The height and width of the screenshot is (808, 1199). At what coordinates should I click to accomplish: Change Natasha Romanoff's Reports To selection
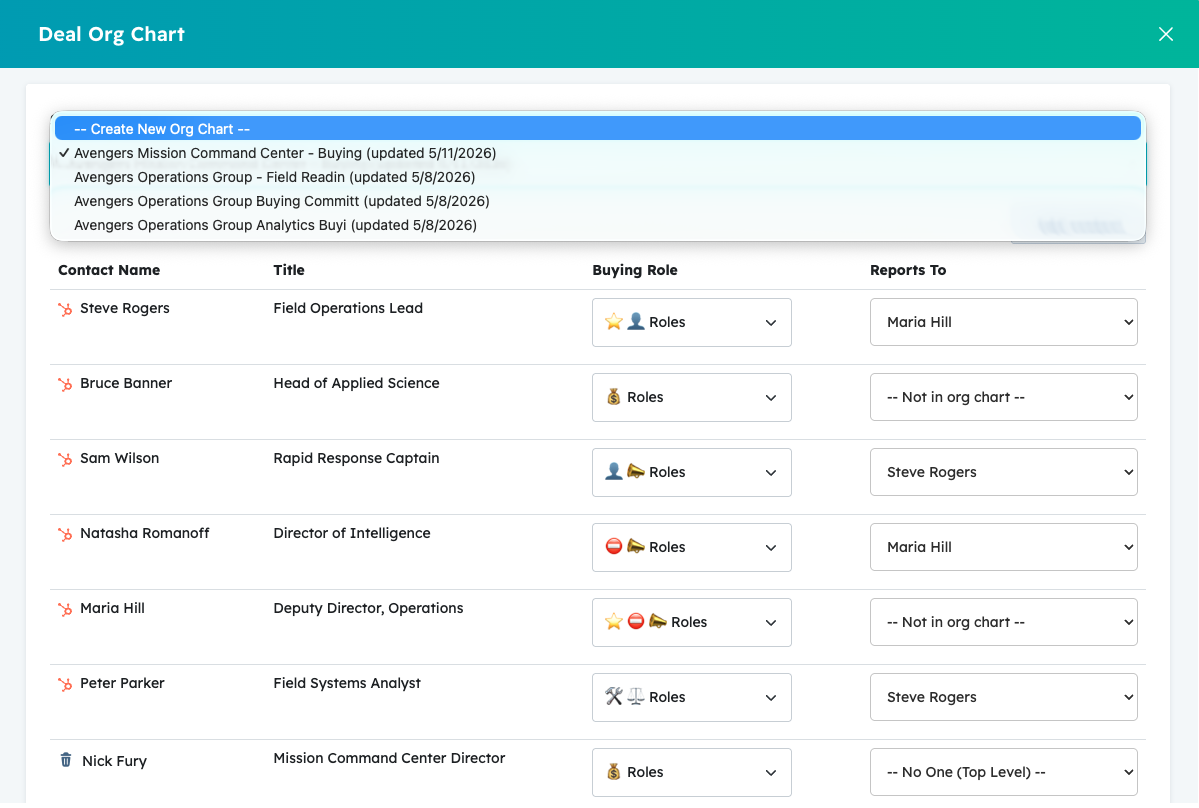tap(1003, 547)
